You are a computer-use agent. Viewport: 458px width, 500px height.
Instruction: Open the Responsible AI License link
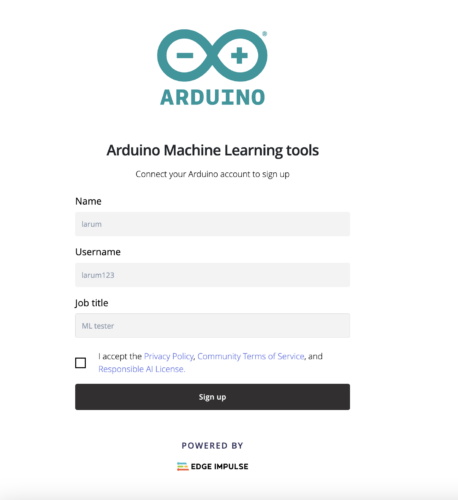[x=142, y=369]
